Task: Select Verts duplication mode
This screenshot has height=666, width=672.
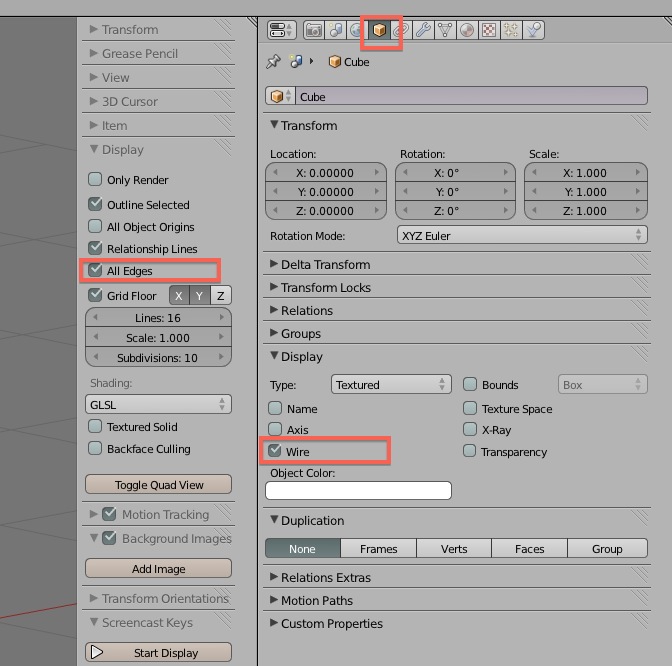Action: pos(454,549)
